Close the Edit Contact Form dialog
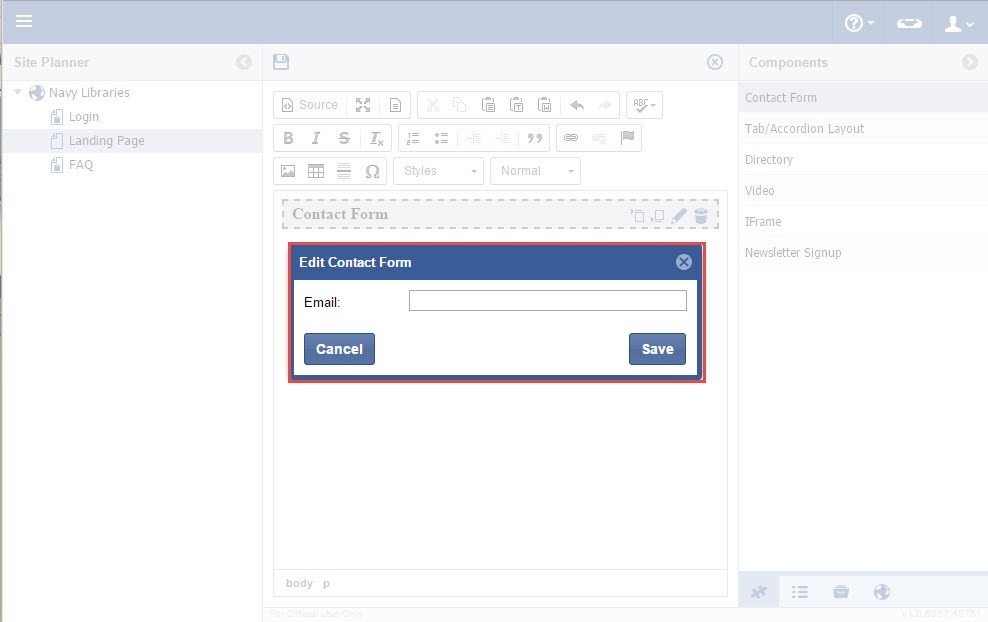988x622 pixels. pos(684,262)
